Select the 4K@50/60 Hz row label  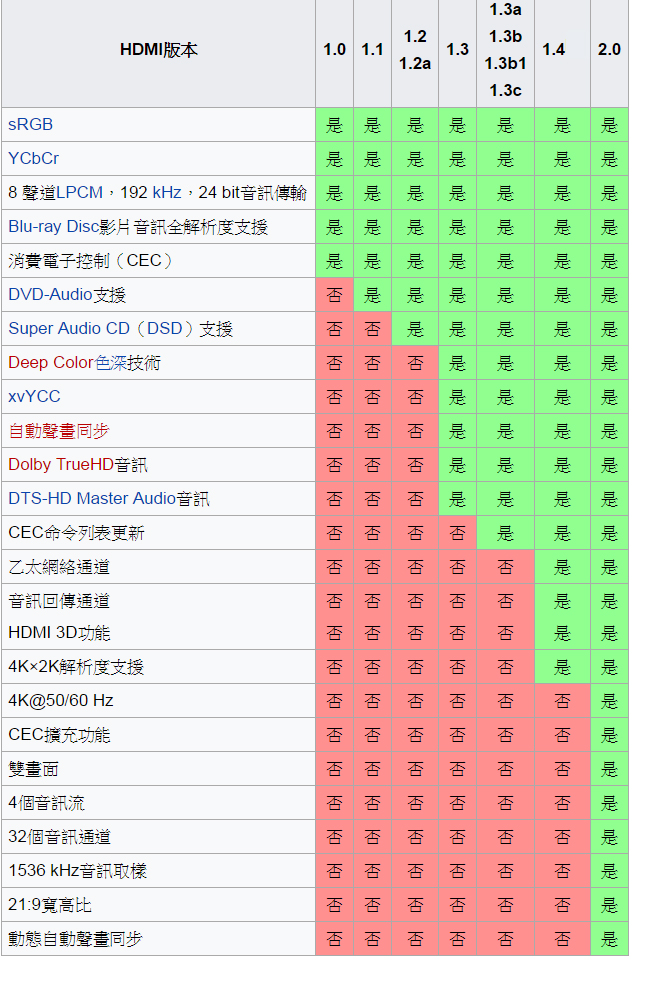tap(159, 701)
